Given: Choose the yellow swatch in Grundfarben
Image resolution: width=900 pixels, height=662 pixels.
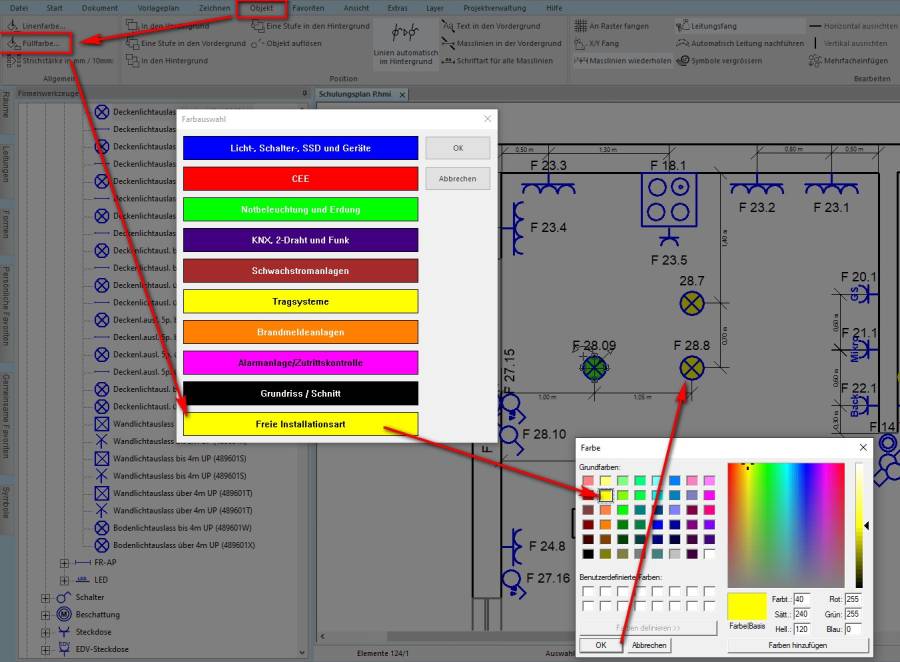Looking at the screenshot, I should tap(605, 495).
